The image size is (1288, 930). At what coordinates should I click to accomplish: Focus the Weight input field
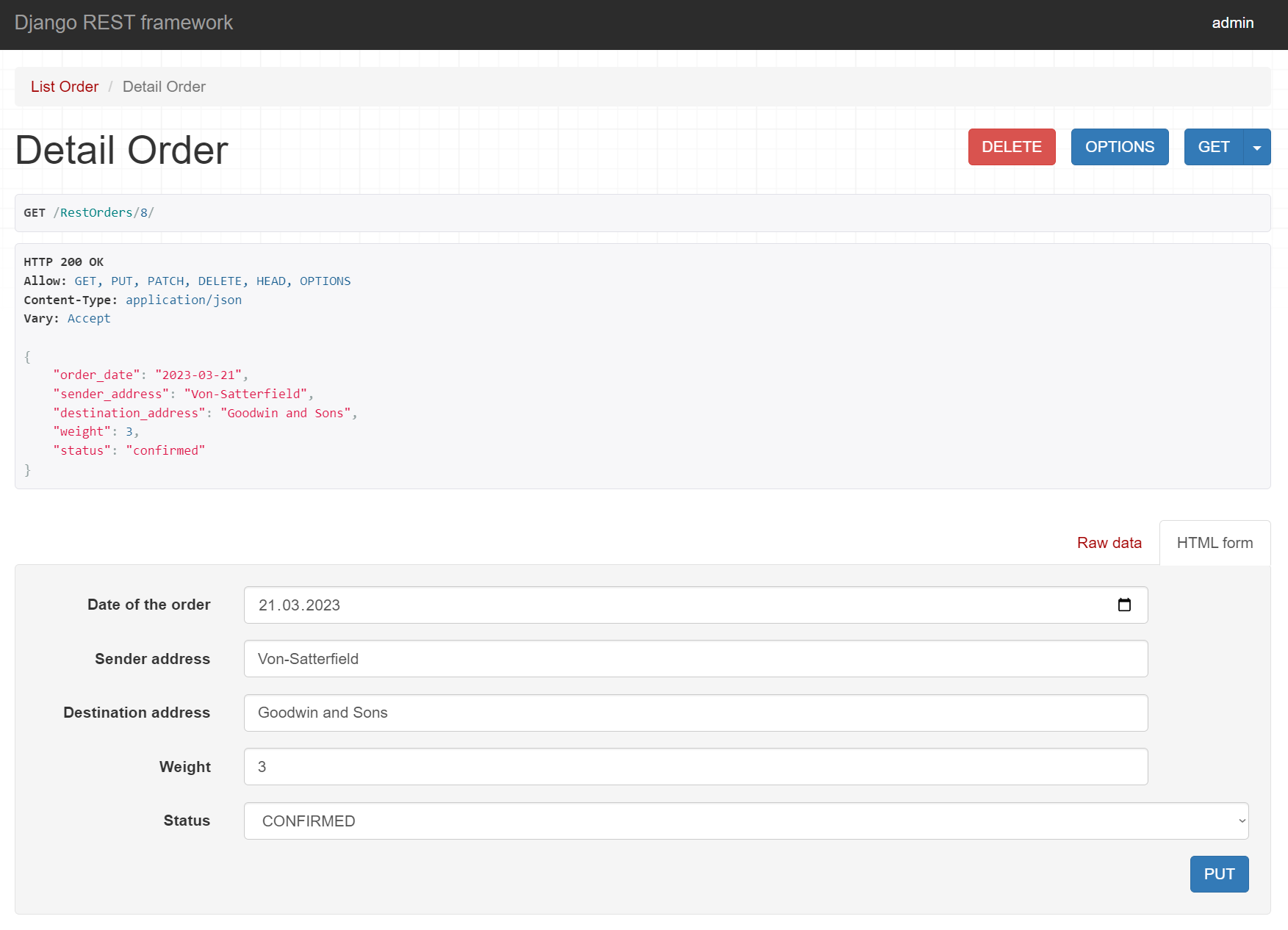point(695,767)
